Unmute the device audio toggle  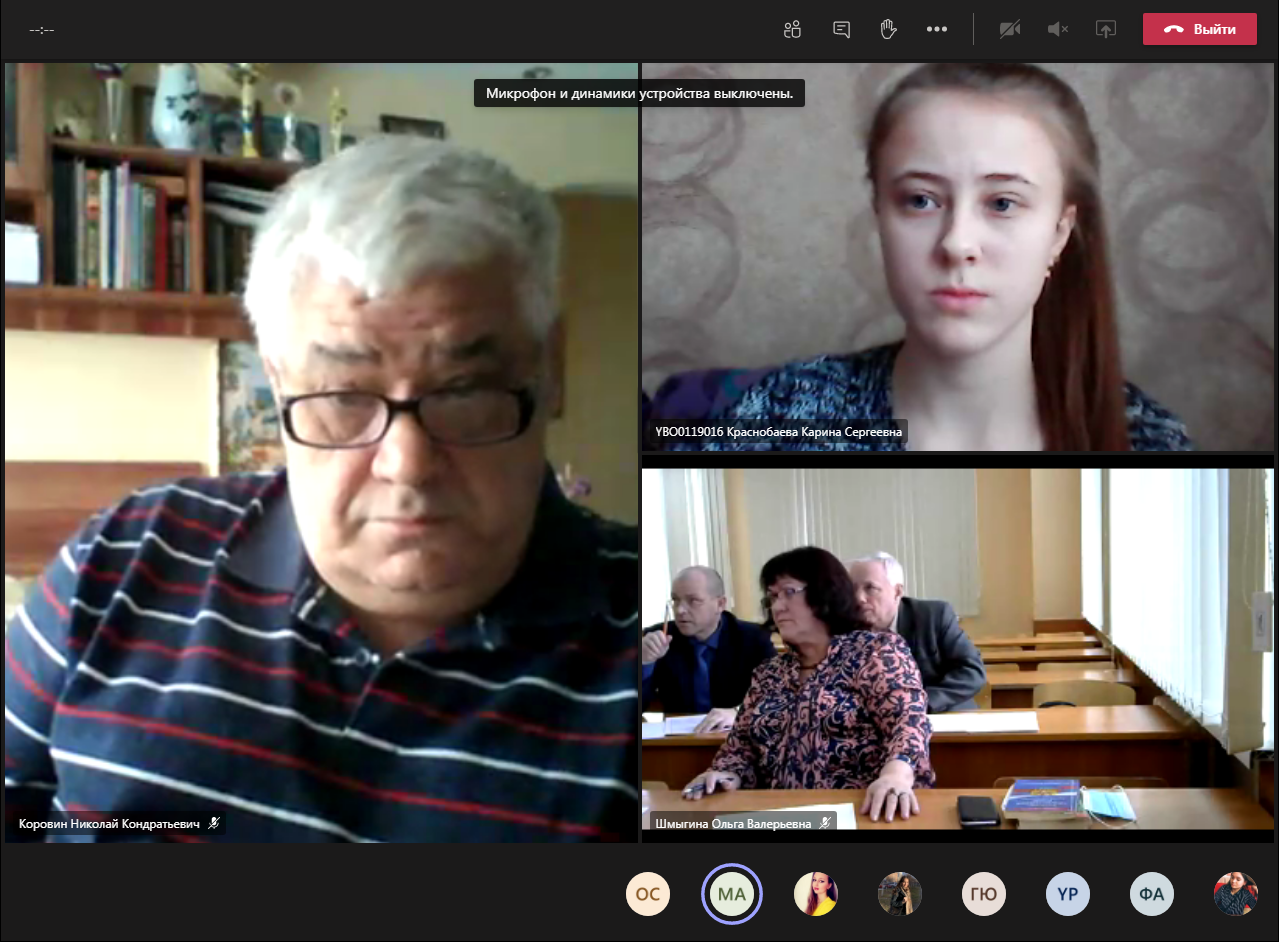point(1058,29)
